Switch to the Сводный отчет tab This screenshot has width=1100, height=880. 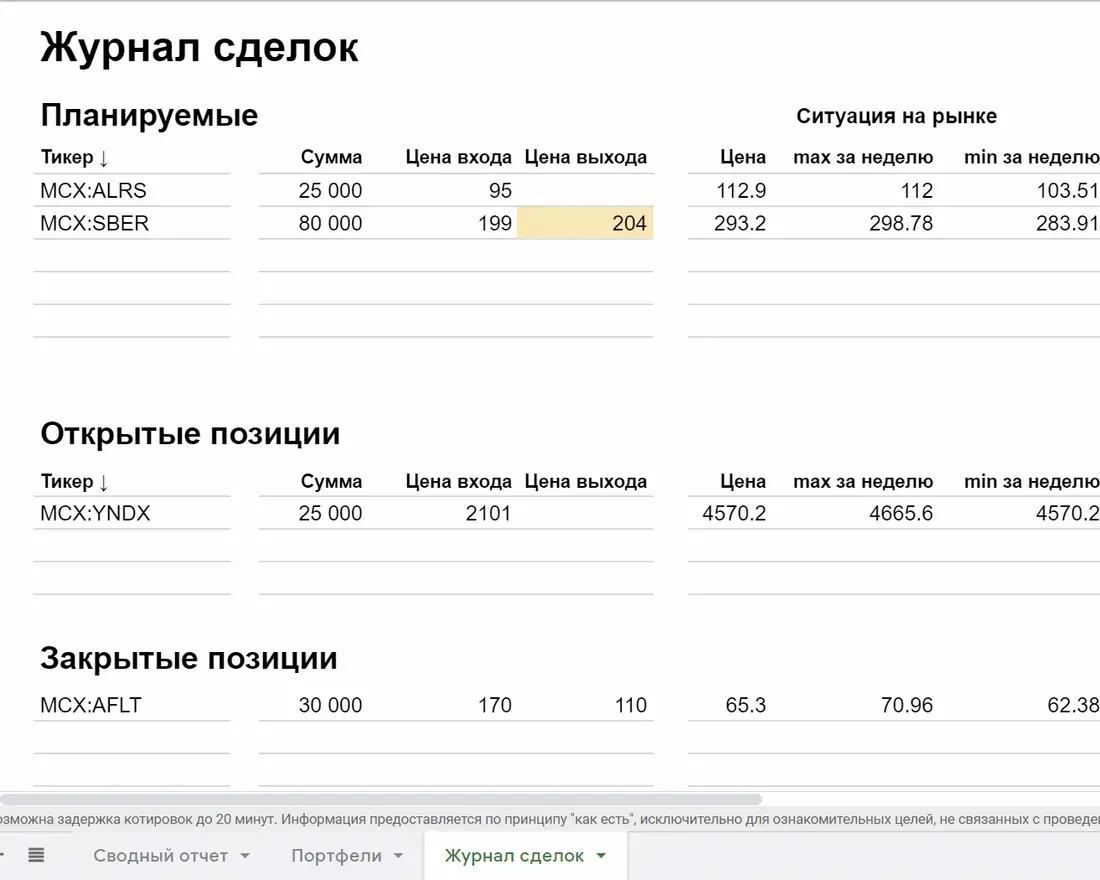(161, 855)
